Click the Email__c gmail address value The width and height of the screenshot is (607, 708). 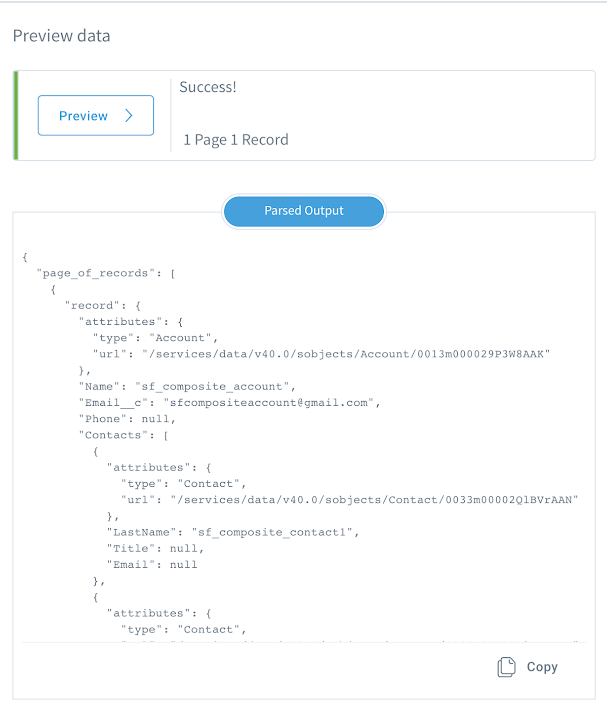coord(269,403)
